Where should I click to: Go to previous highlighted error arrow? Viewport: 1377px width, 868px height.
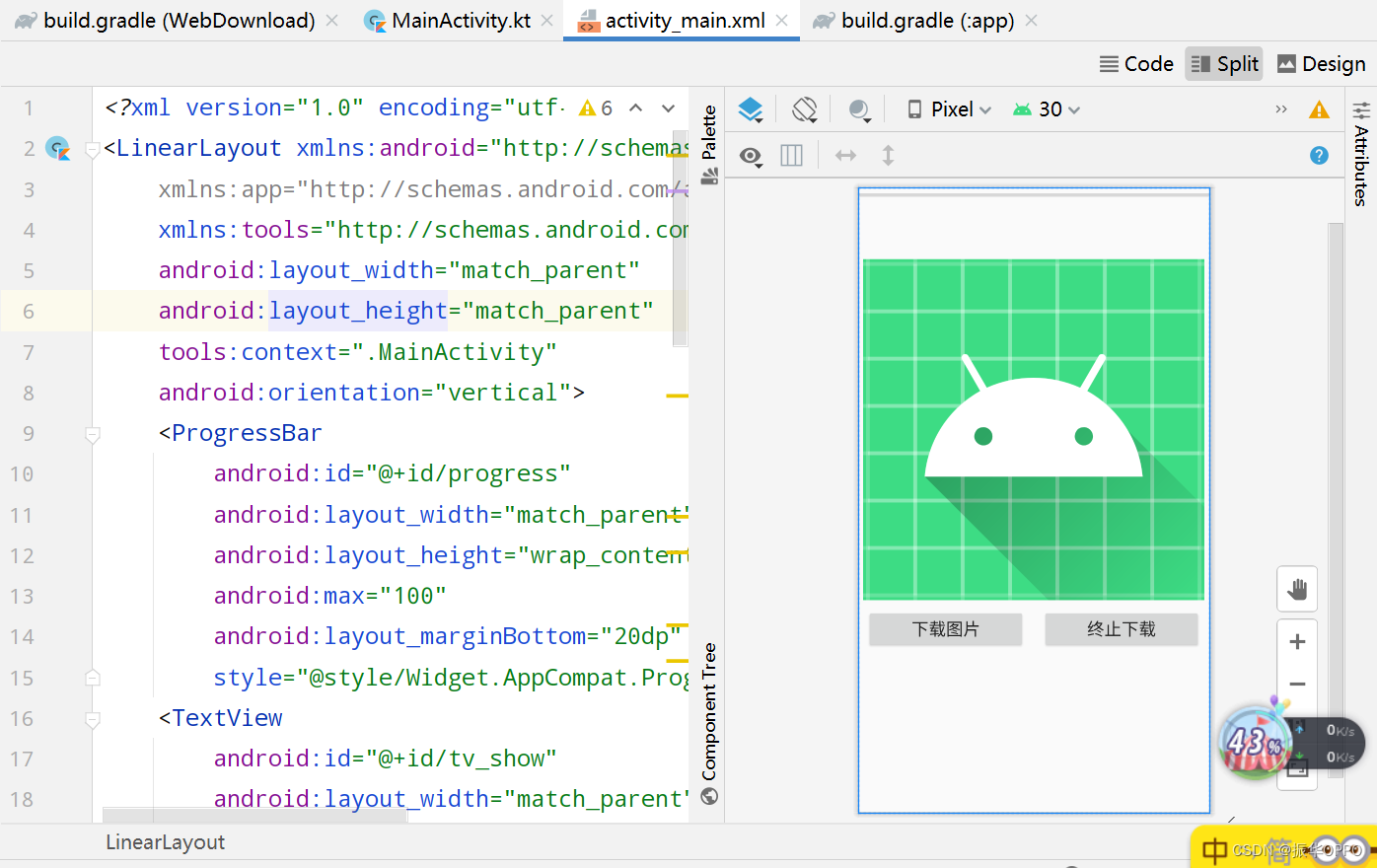636,108
